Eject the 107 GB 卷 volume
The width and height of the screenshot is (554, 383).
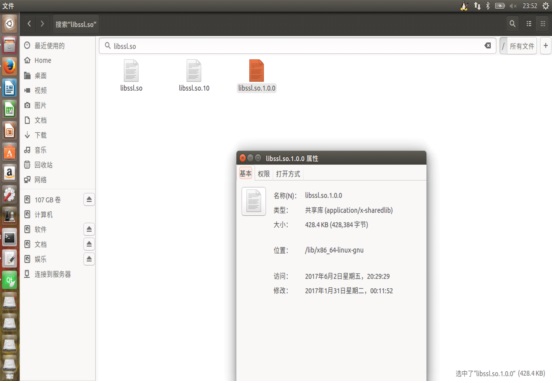89,200
